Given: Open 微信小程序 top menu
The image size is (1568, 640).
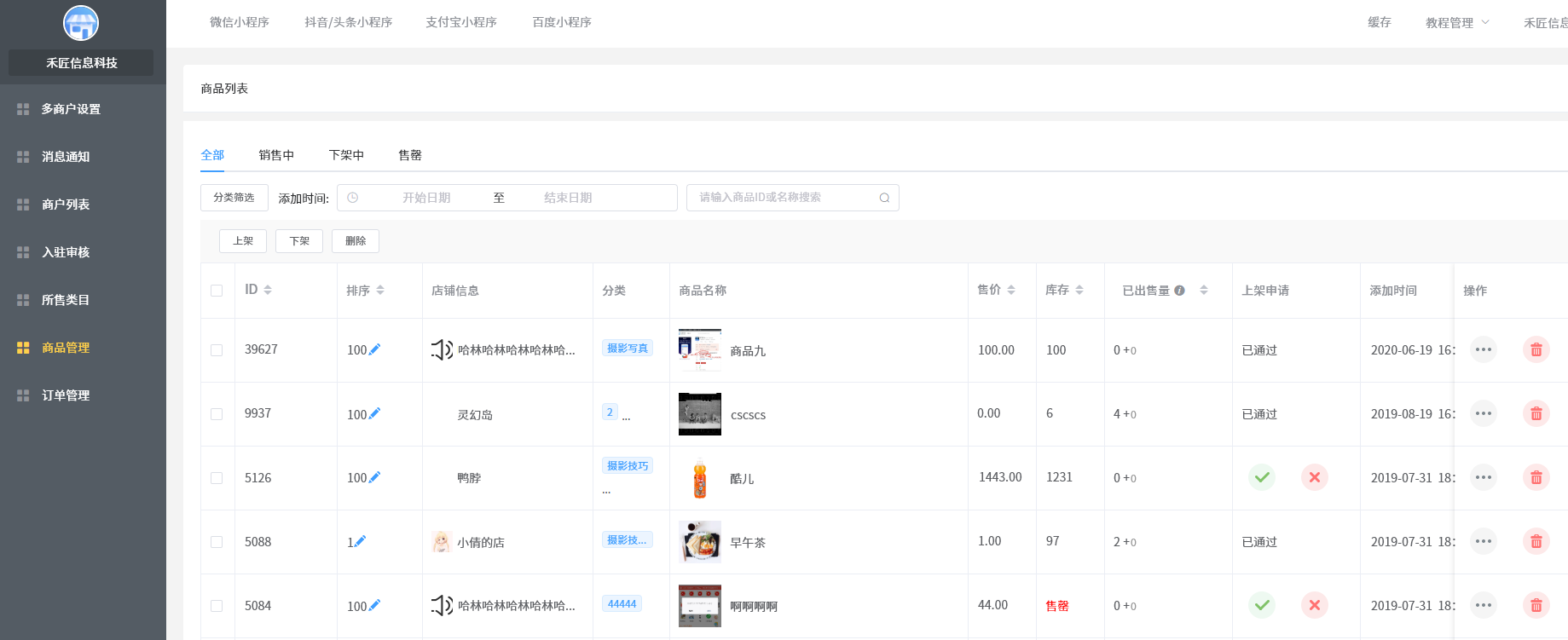Looking at the screenshot, I should point(240,22).
